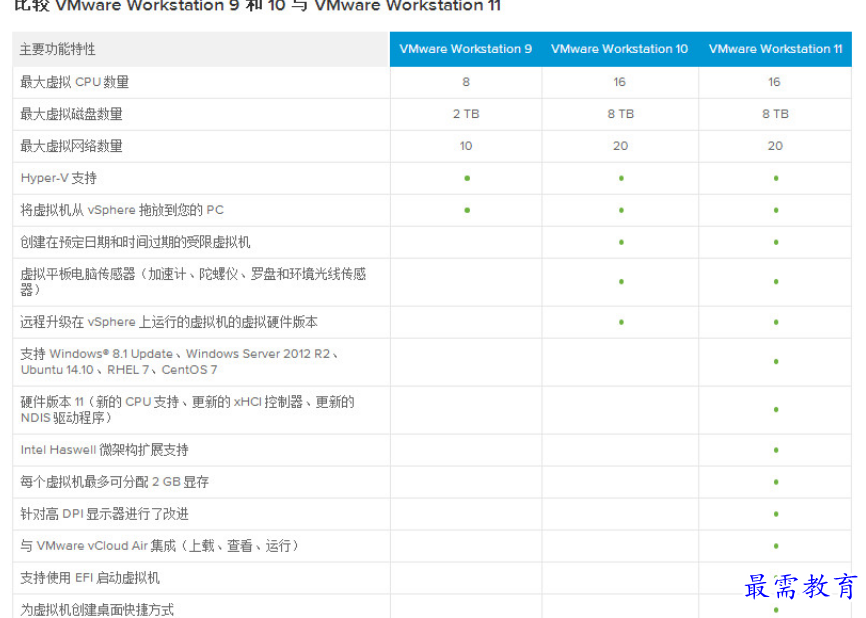Click the 8 TB cell under Workstation 11

775,114
